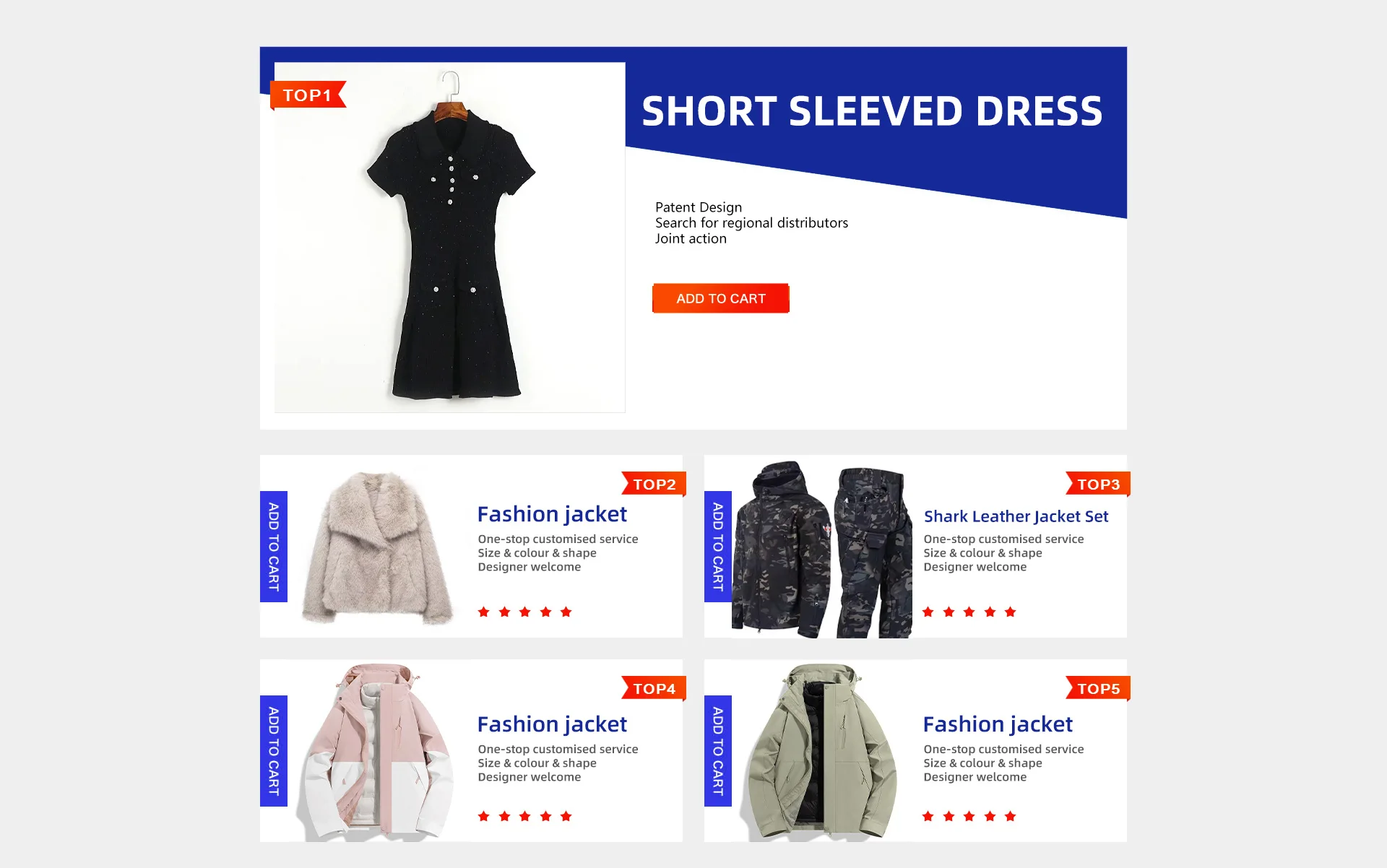View the olive green jacket image

pyautogui.click(x=822, y=752)
